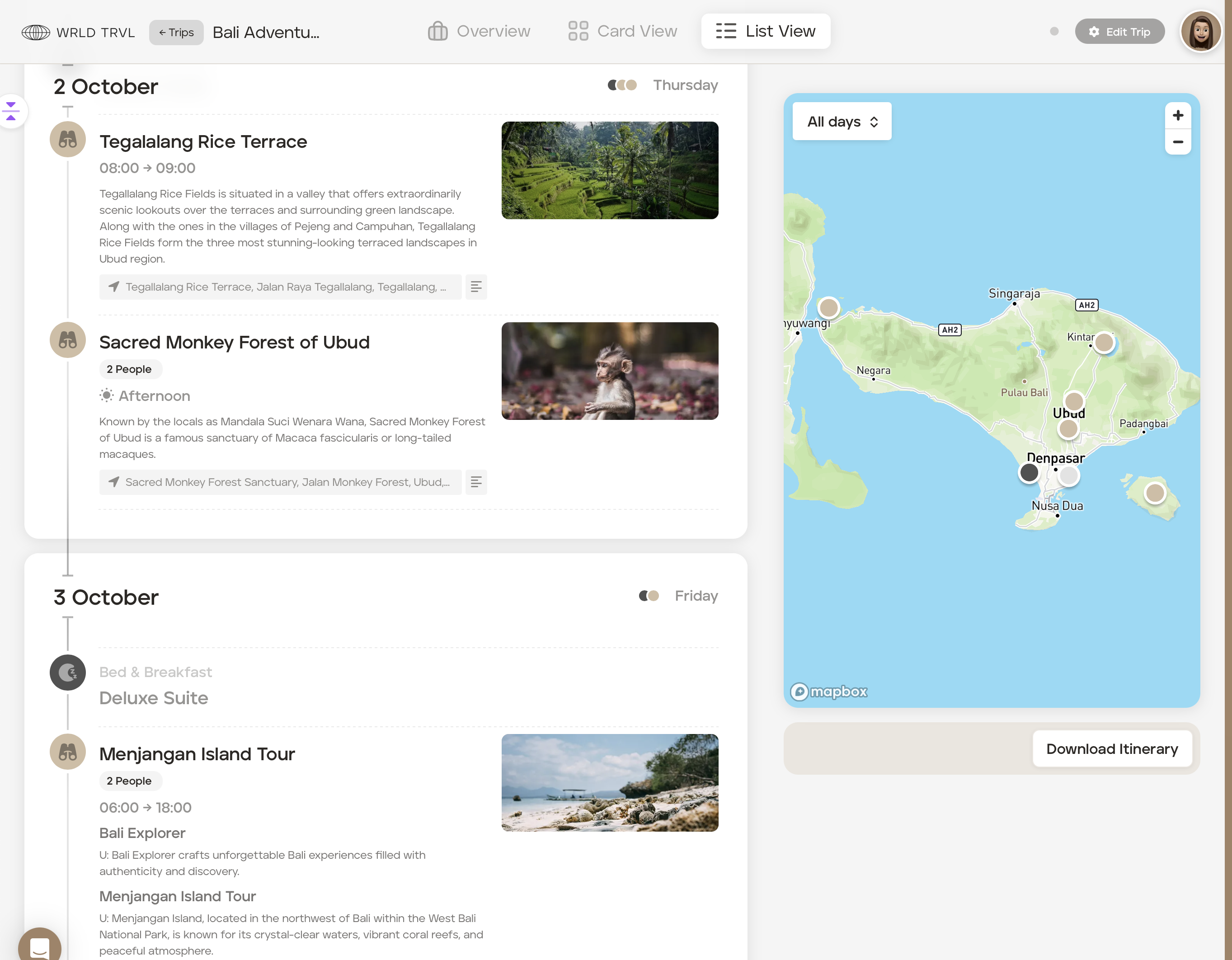Switch to the Card View tab

623,32
